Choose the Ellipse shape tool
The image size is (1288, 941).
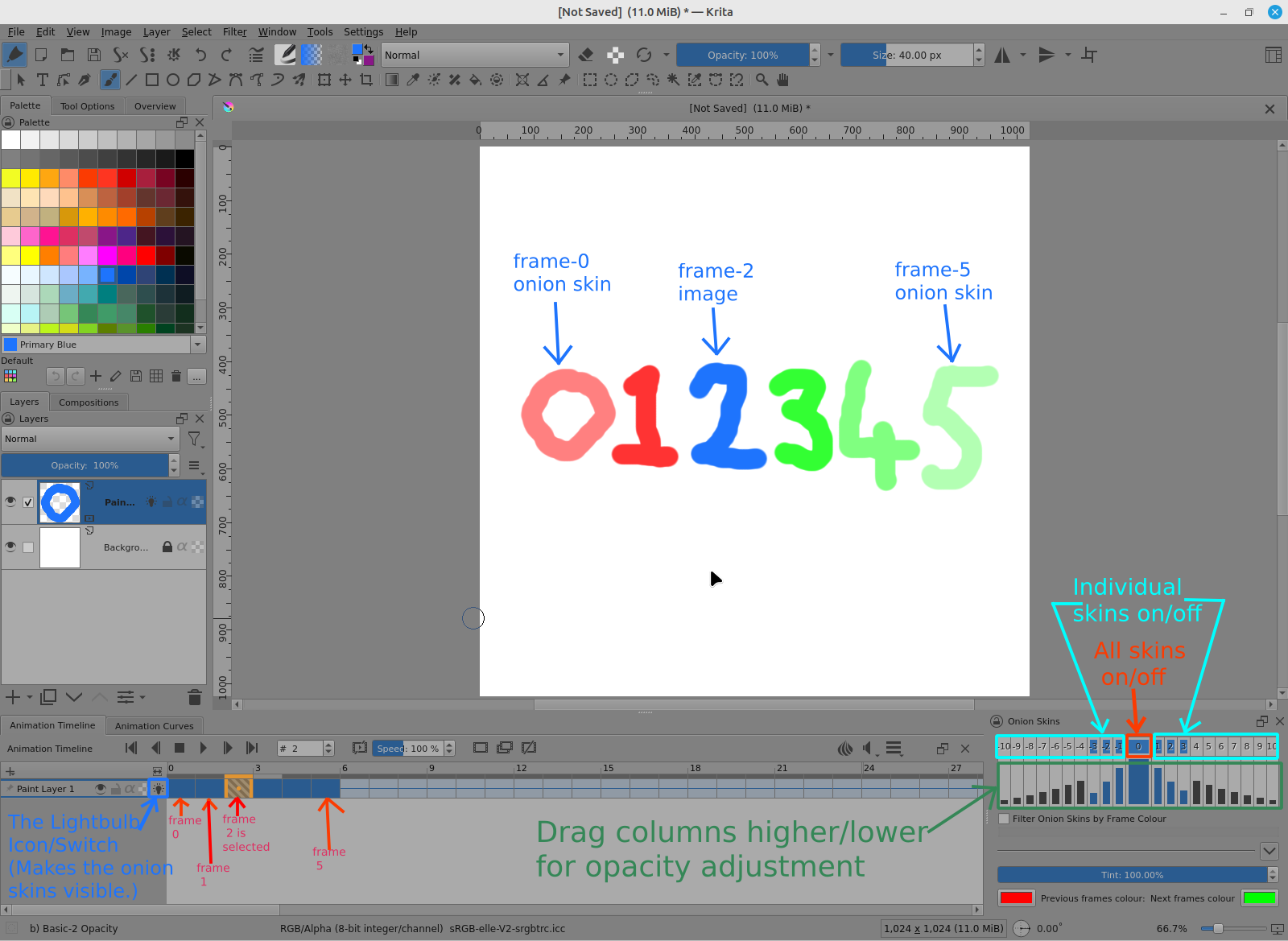coord(173,80)
